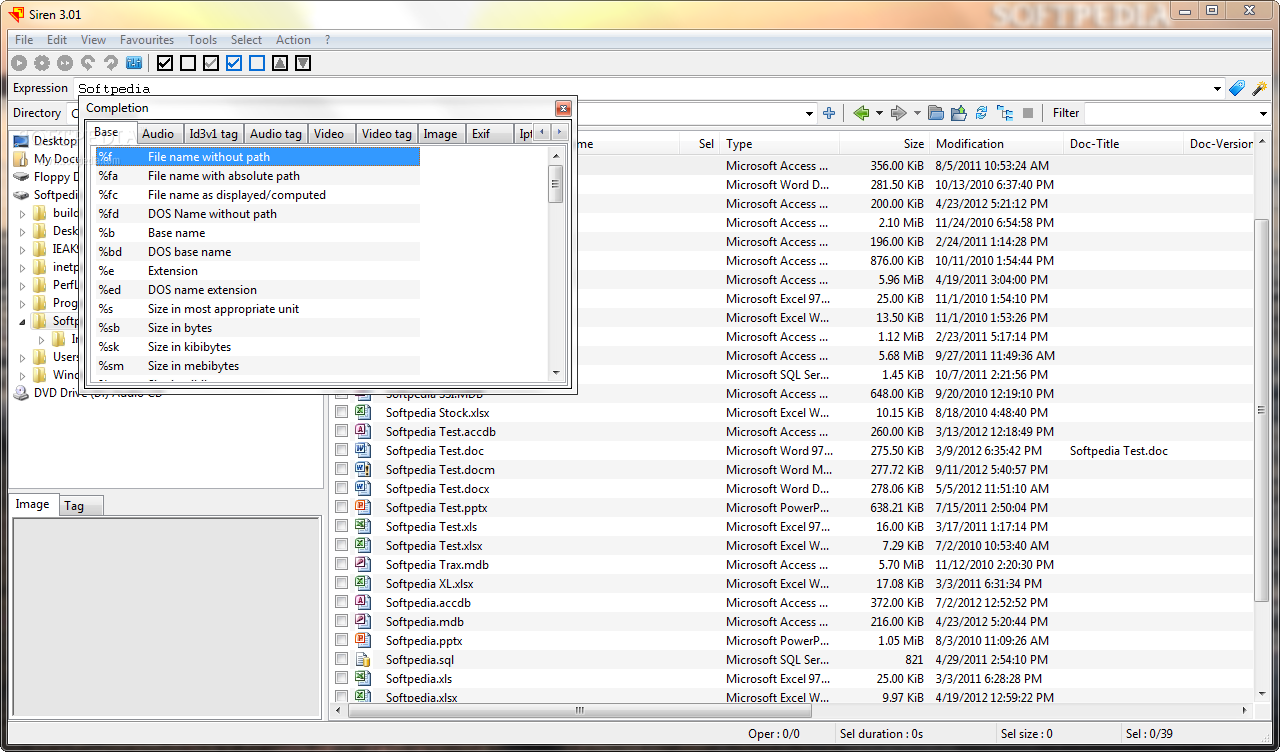
Task: Open the Directory path dropdown arrow
Action: [x=809, y=114]
